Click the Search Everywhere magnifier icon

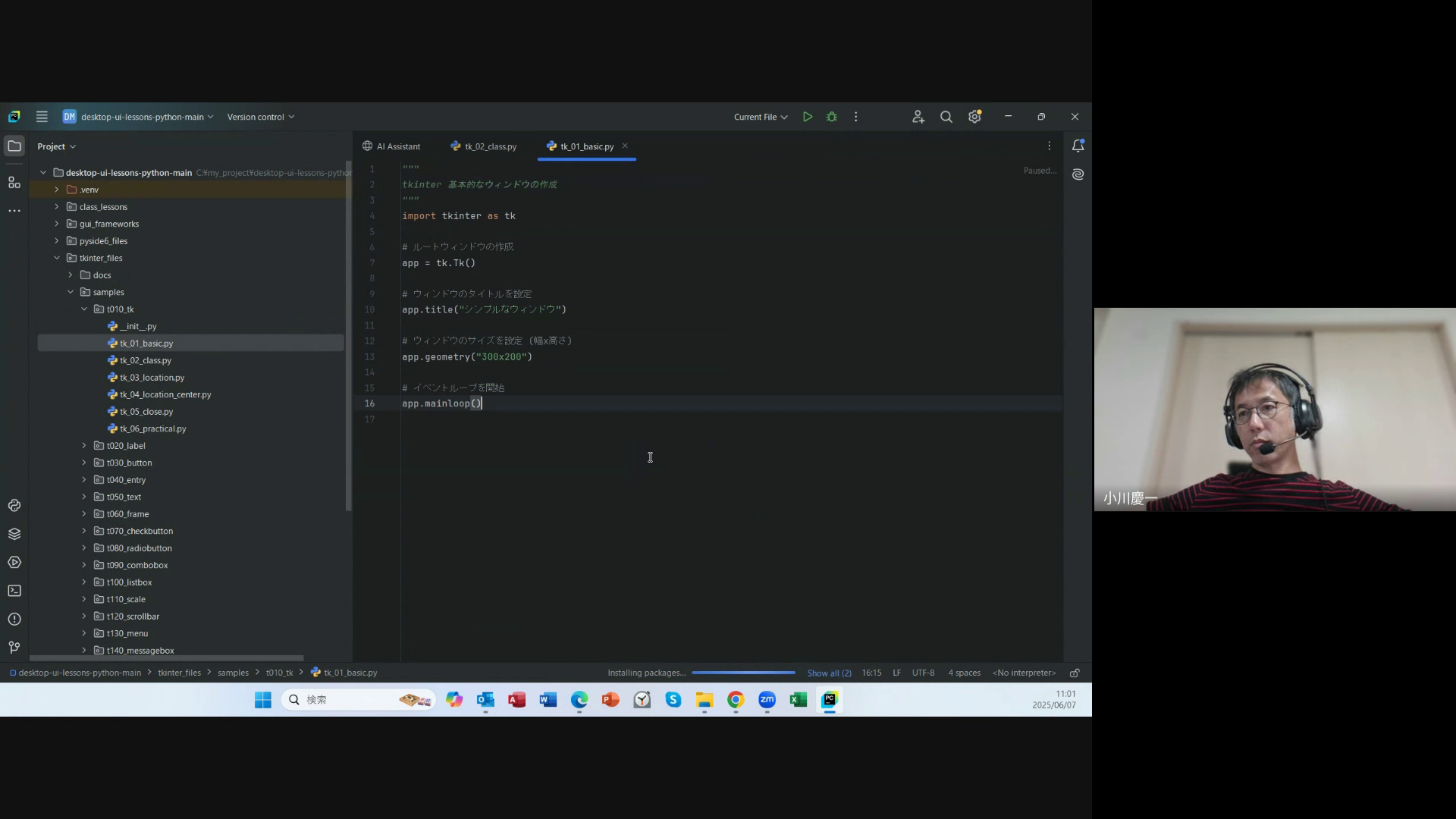point(946,117)
